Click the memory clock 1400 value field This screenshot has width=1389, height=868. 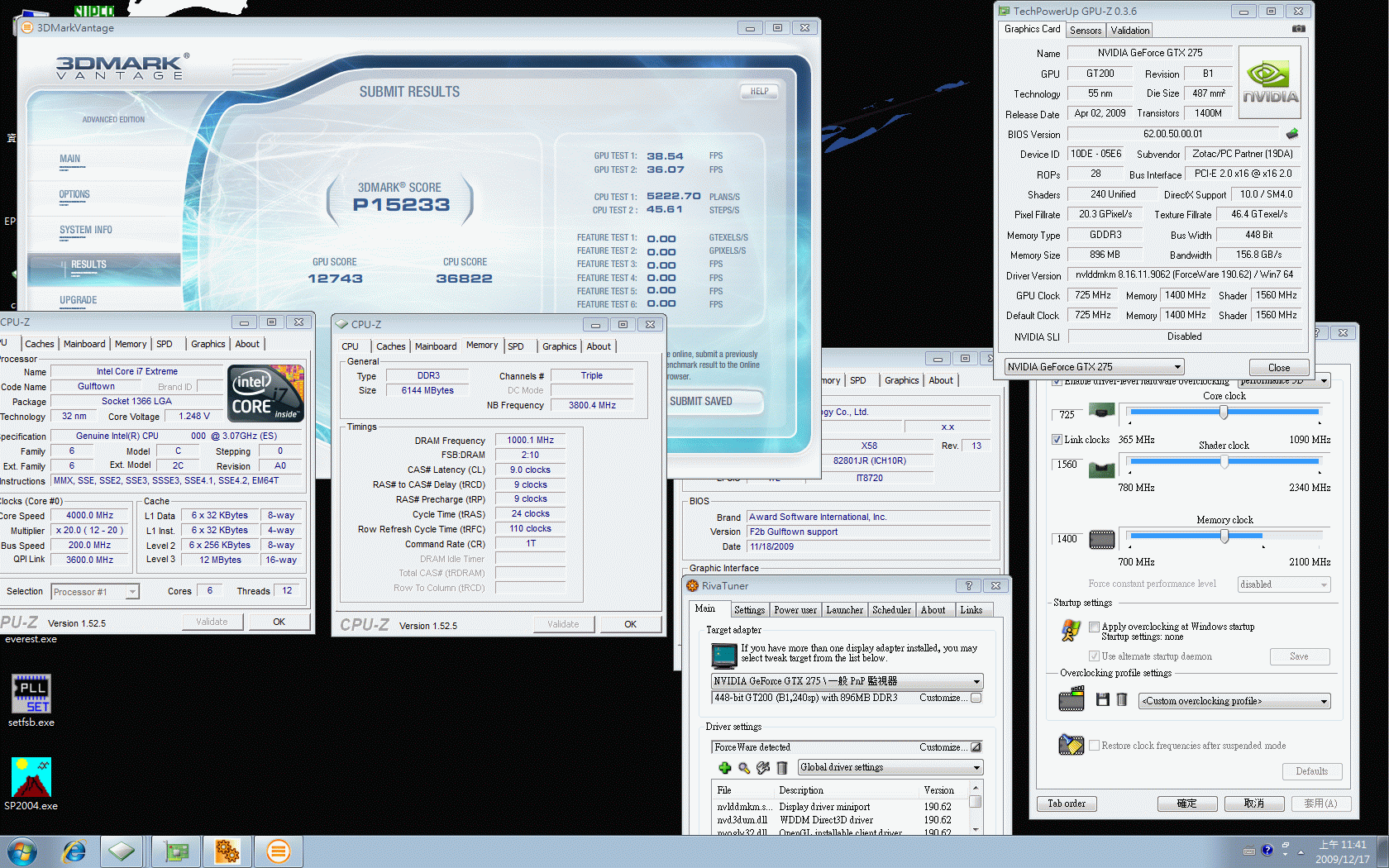point(1067,539)
